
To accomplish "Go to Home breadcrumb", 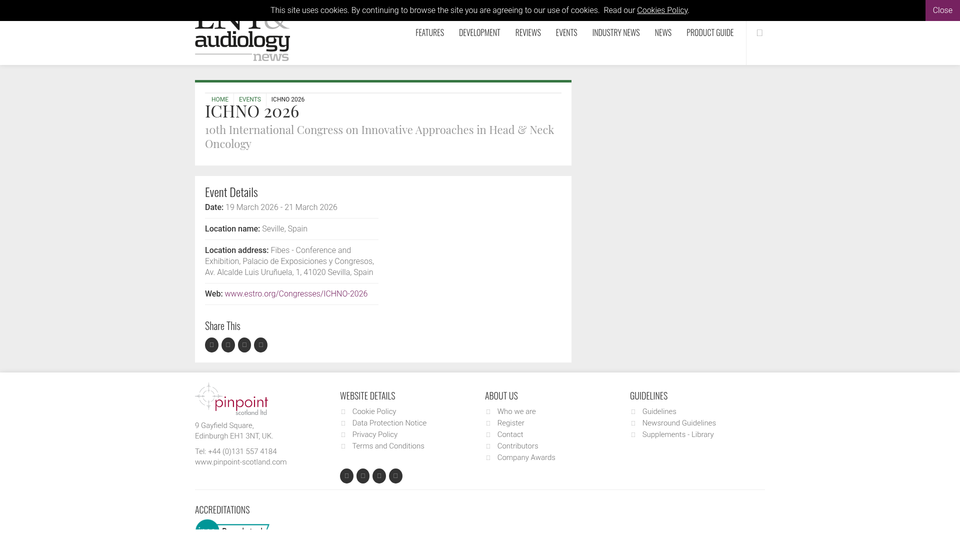I will (x=220, y=99).
